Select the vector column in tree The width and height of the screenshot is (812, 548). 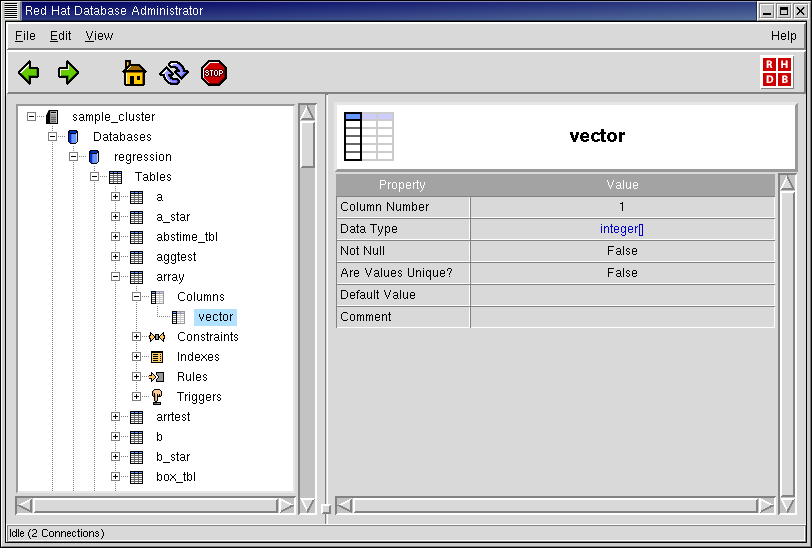pyautogui.click(x=215, y=317)
